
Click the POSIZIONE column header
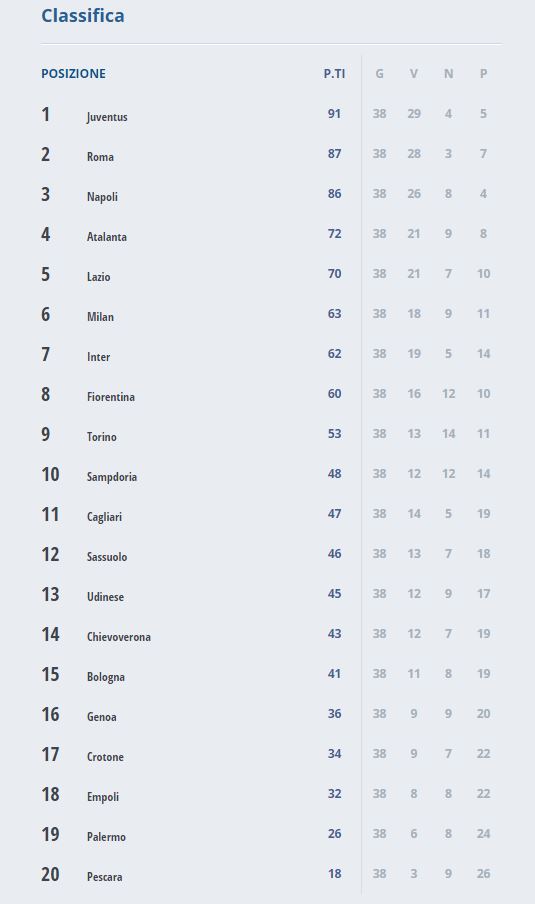coord(73,74)
